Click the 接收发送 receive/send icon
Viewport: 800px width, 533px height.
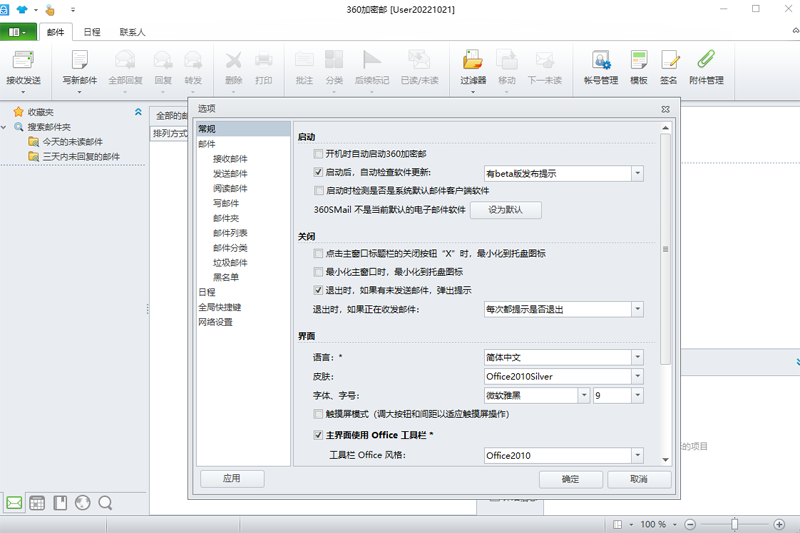point(23,60)
